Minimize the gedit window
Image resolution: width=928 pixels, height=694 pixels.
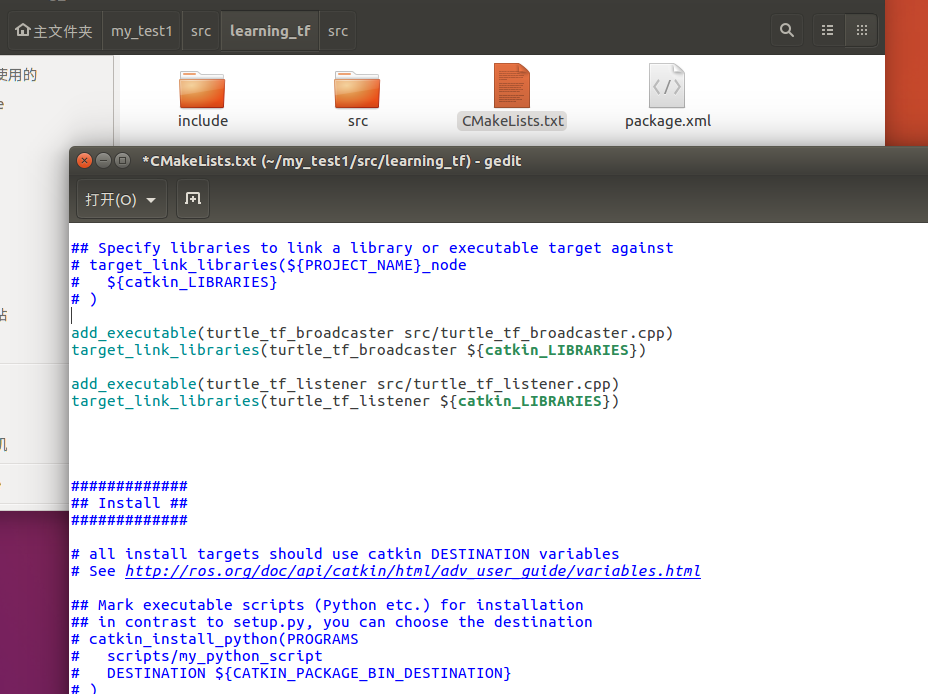pos(104,160)
